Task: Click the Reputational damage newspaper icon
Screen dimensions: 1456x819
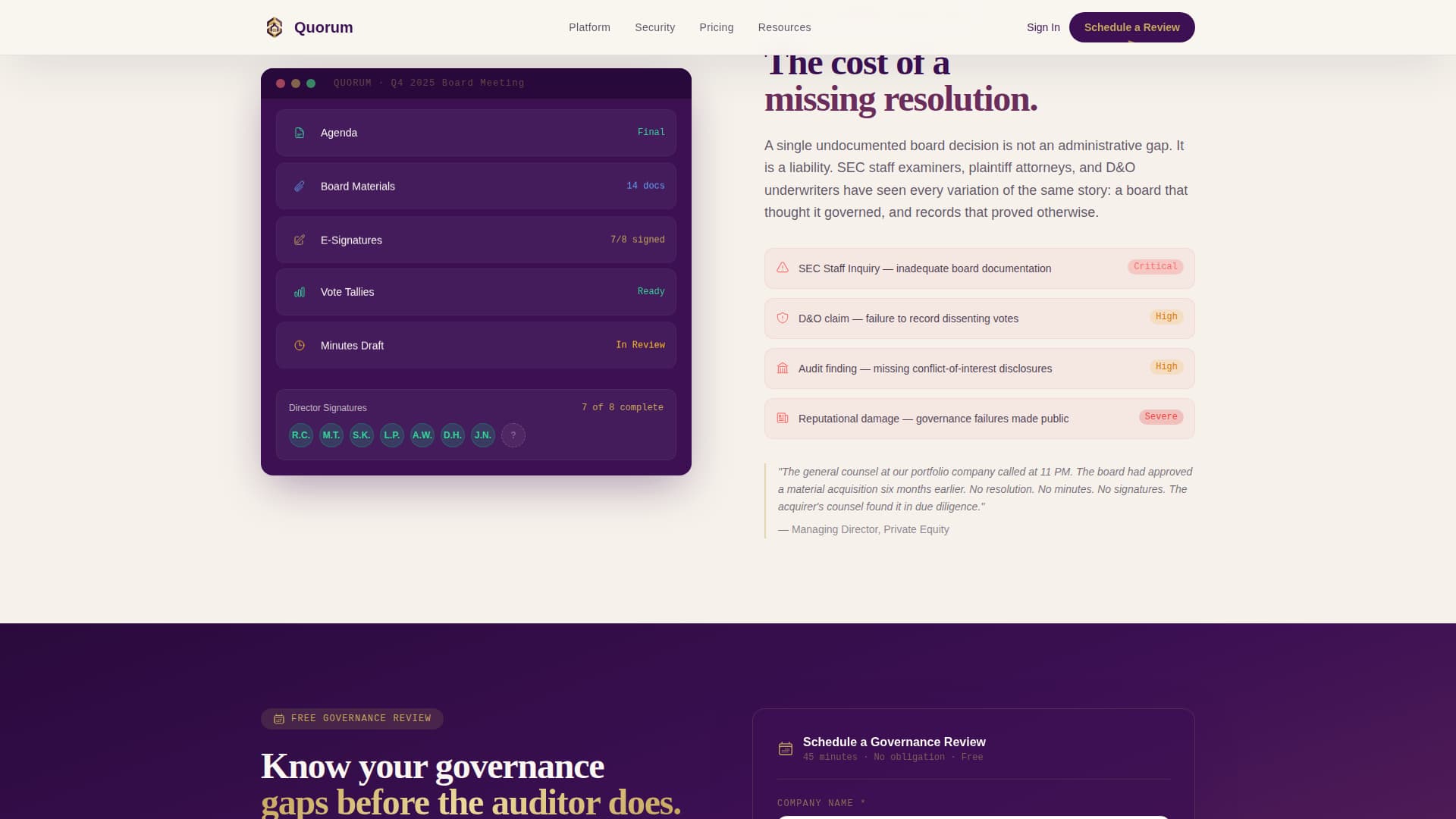Action: 782,418
